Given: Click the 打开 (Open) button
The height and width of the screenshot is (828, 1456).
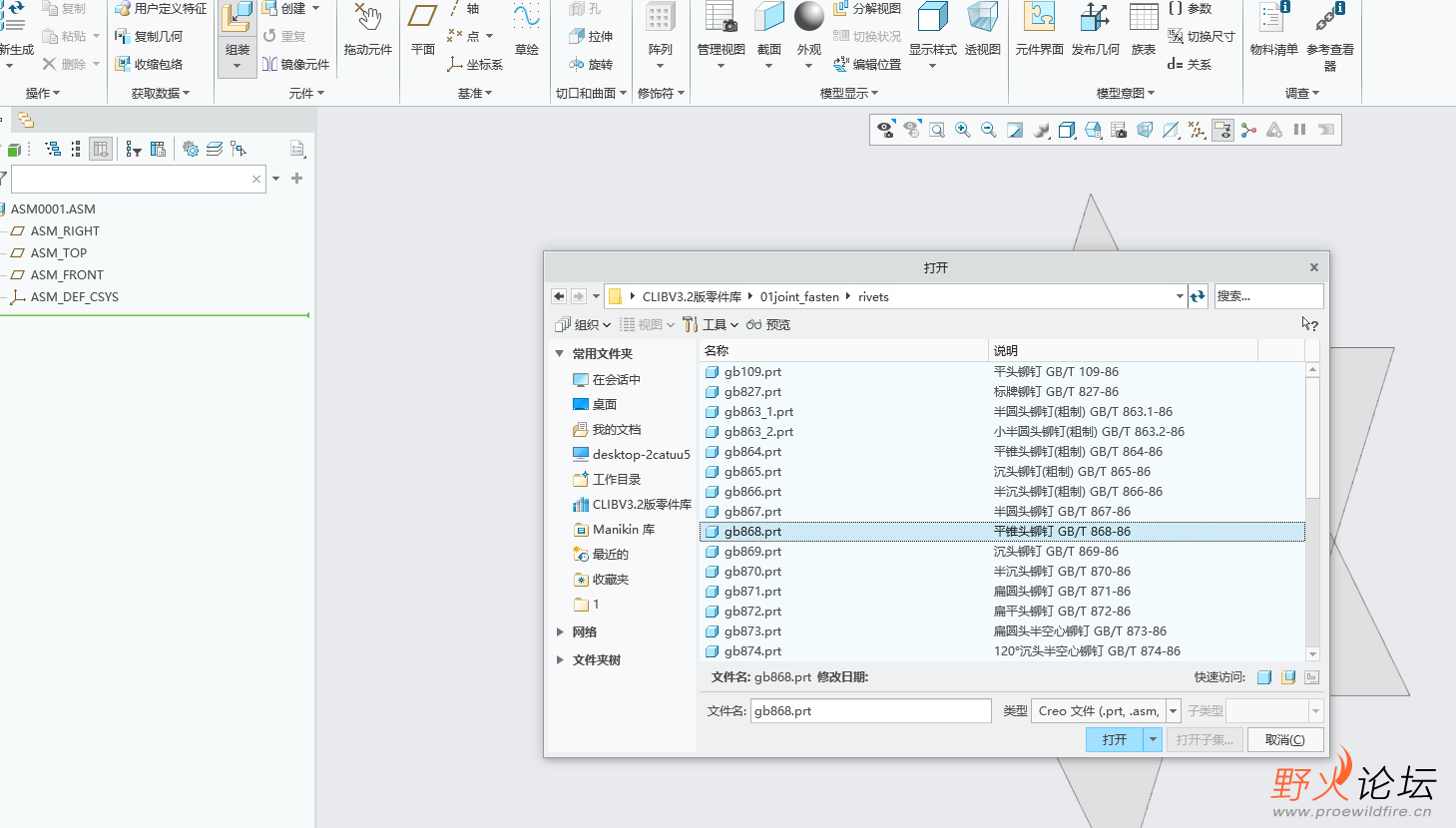Looking at the screenshot, I should point(1116,739).
